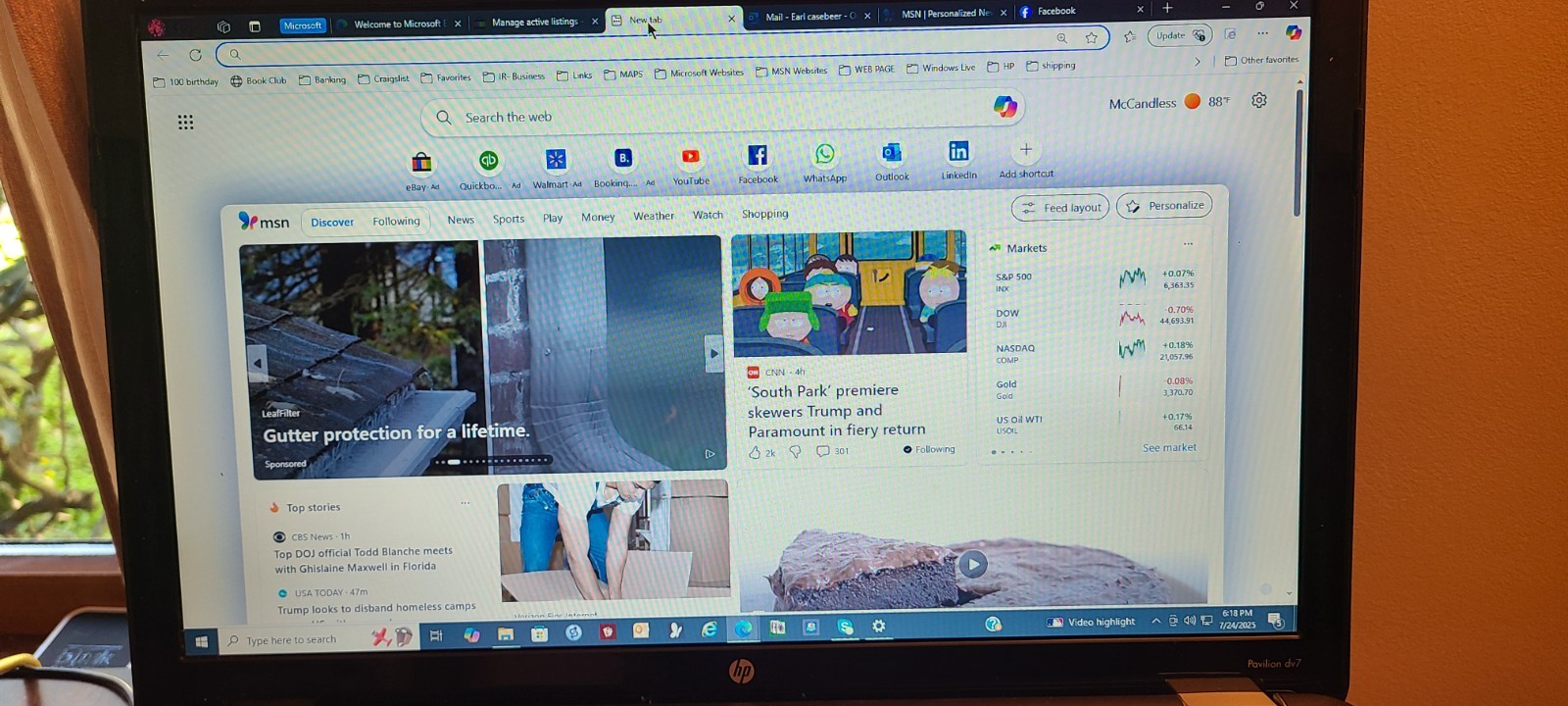Switch to the Following feed tab

(396, 222)
